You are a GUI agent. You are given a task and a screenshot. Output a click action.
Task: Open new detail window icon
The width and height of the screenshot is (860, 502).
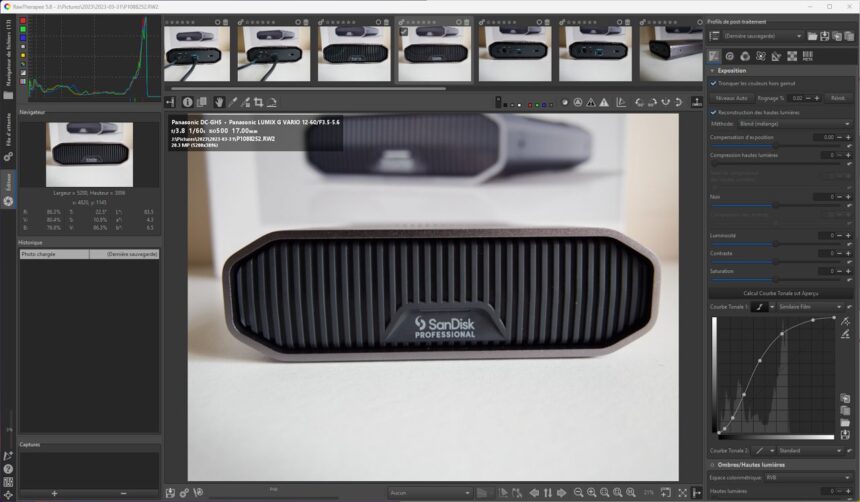click(x=665, y=493)
